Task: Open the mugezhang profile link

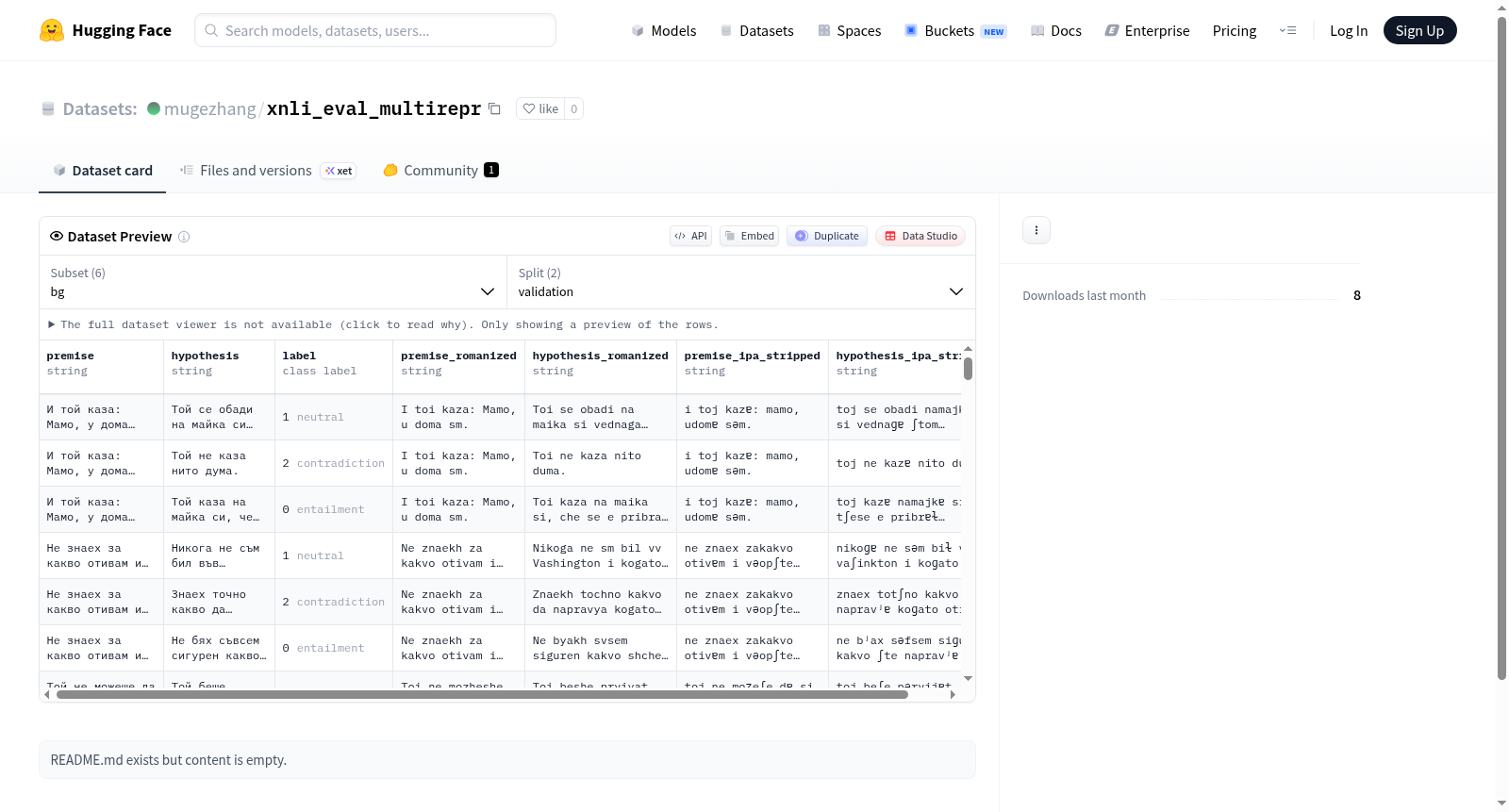Action: click(x=209, y=109)
